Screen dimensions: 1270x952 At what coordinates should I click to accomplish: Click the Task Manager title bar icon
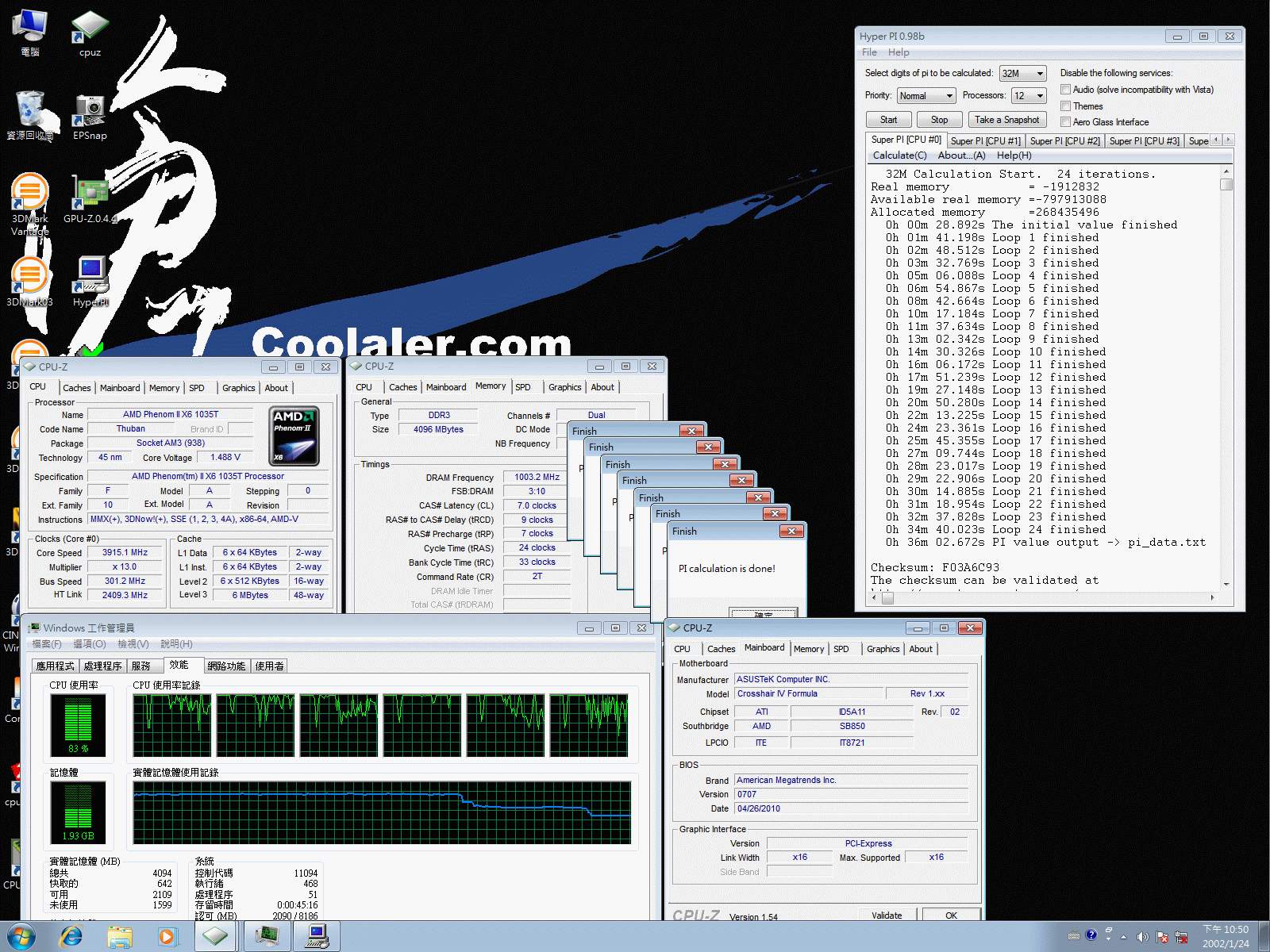[34, 628]
